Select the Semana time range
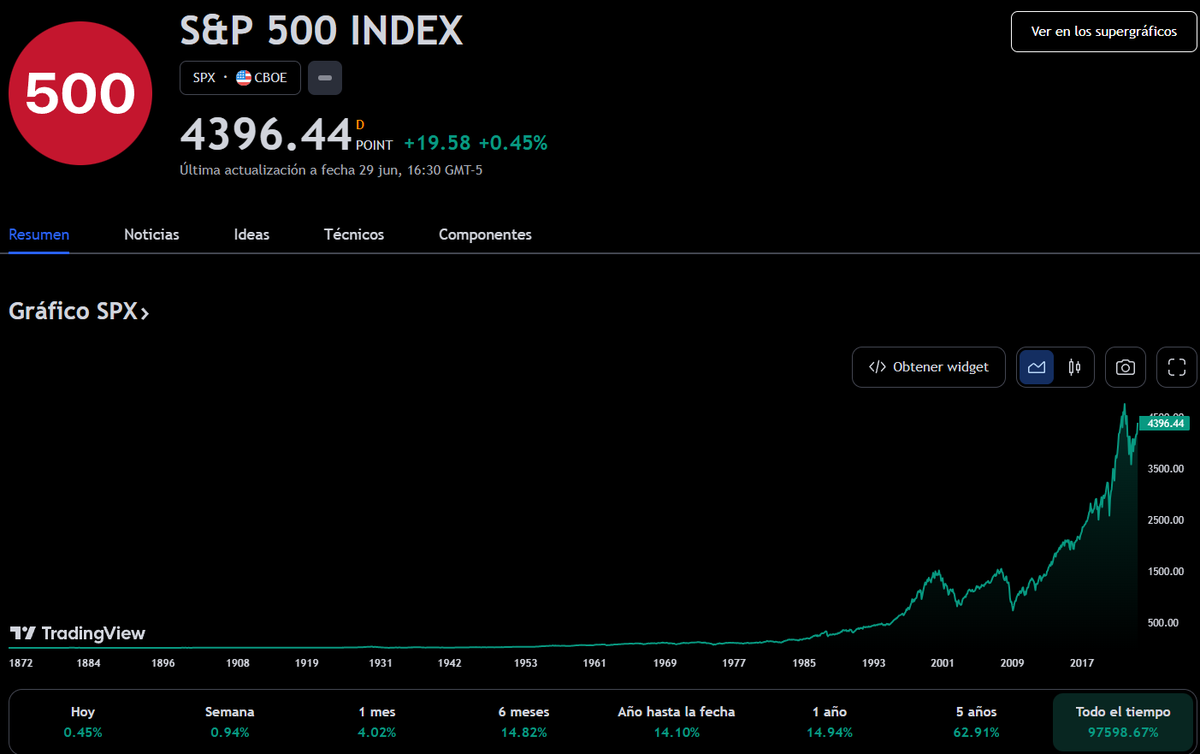This screenshot has height=754, width=1200. click(x=230, y=721)
